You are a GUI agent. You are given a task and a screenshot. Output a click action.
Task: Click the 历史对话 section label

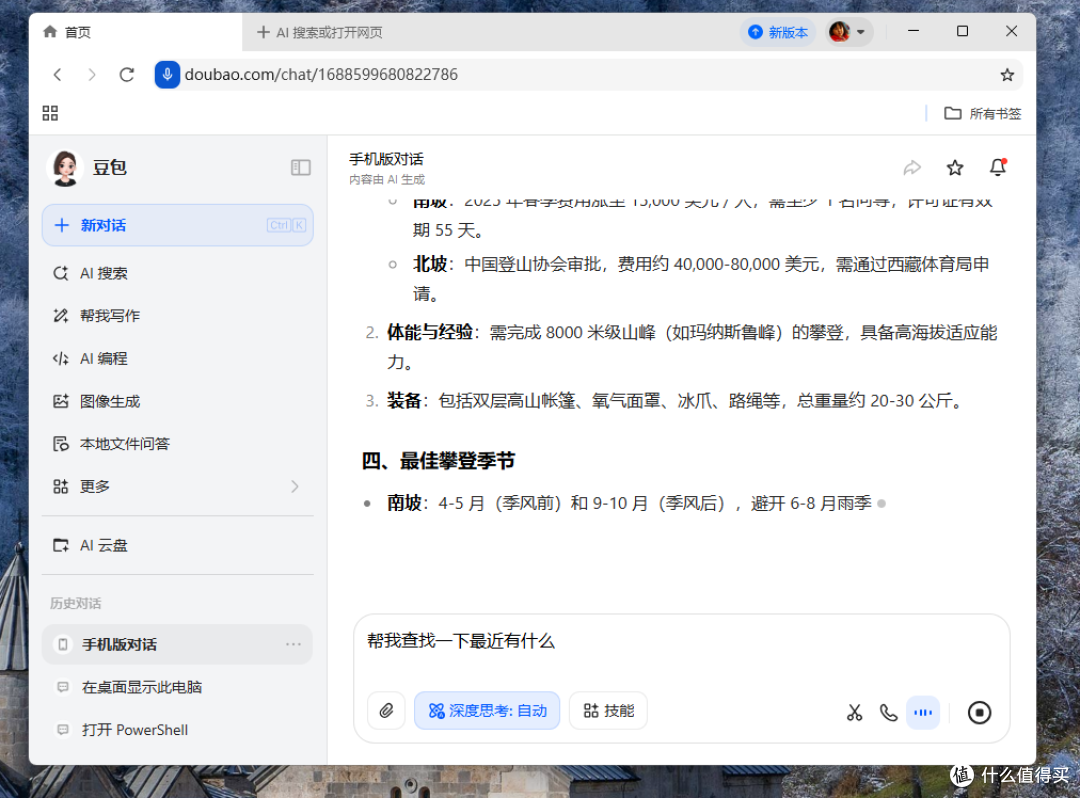click(75, 603)
